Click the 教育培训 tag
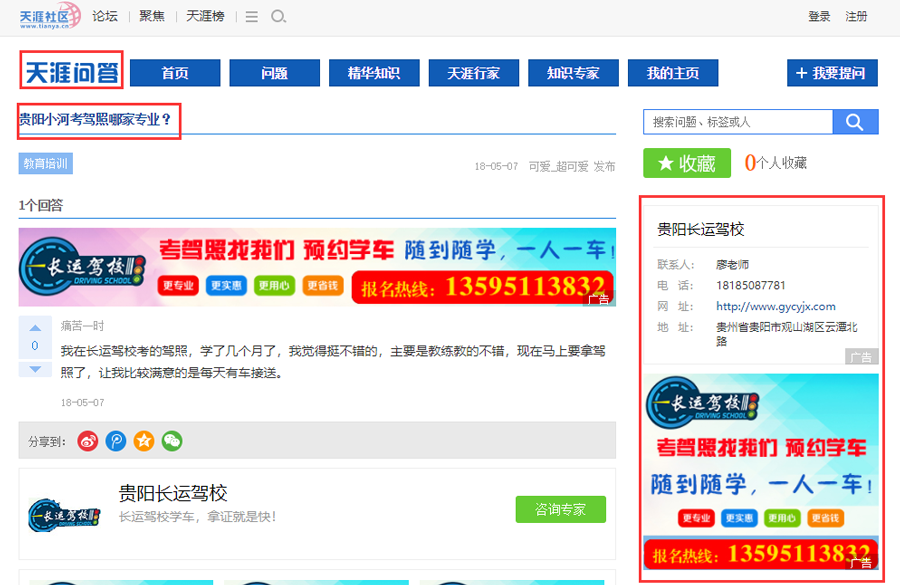The width and height of the screenshot is (900, 585). point(45,164)
